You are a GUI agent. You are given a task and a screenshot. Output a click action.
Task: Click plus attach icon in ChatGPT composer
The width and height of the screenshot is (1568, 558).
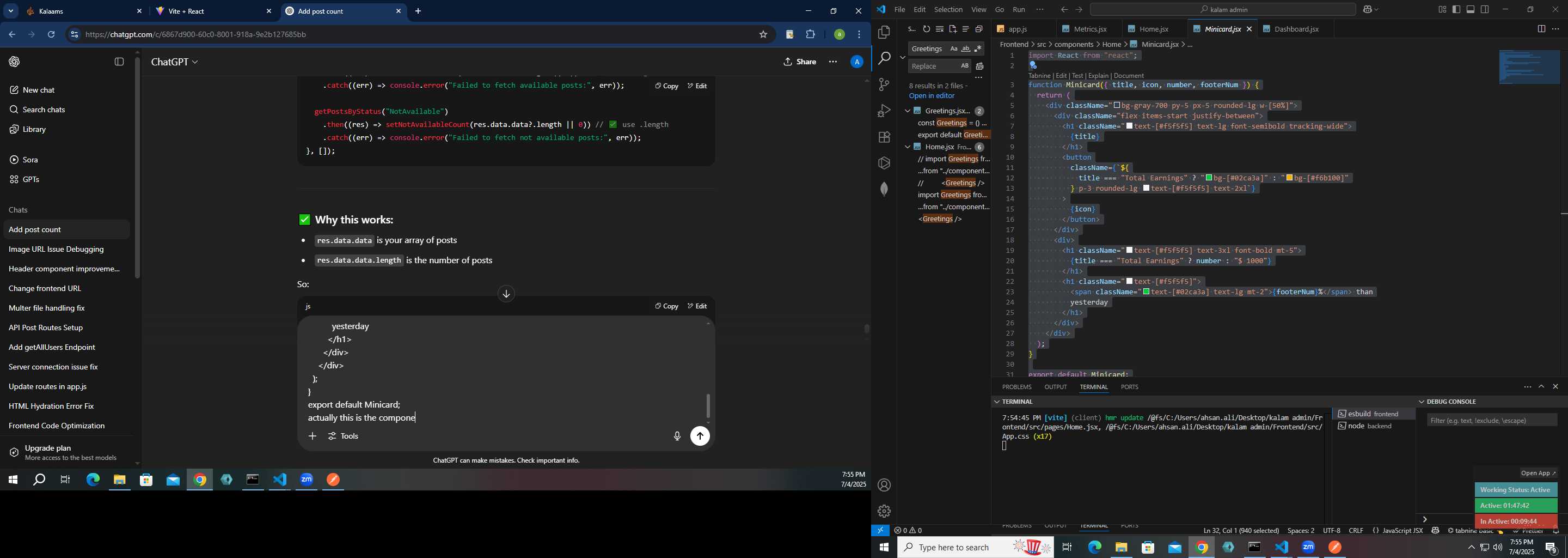(x=313, y=436)
